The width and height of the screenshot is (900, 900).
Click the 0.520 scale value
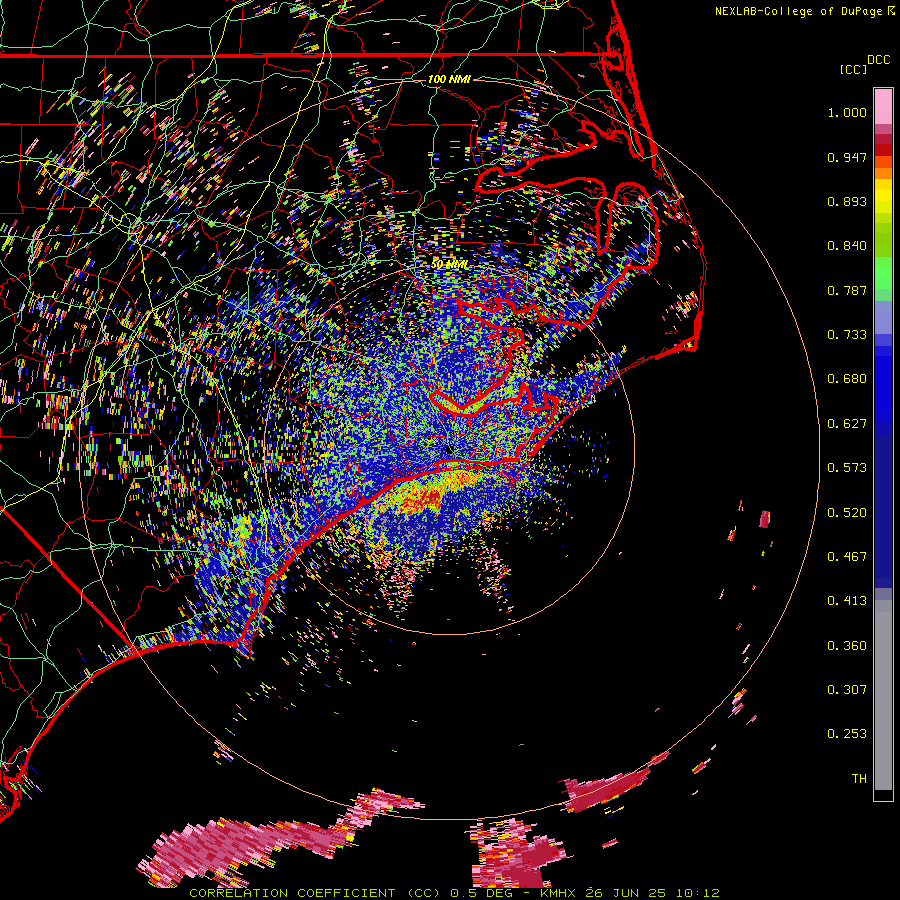click(847, 513)
